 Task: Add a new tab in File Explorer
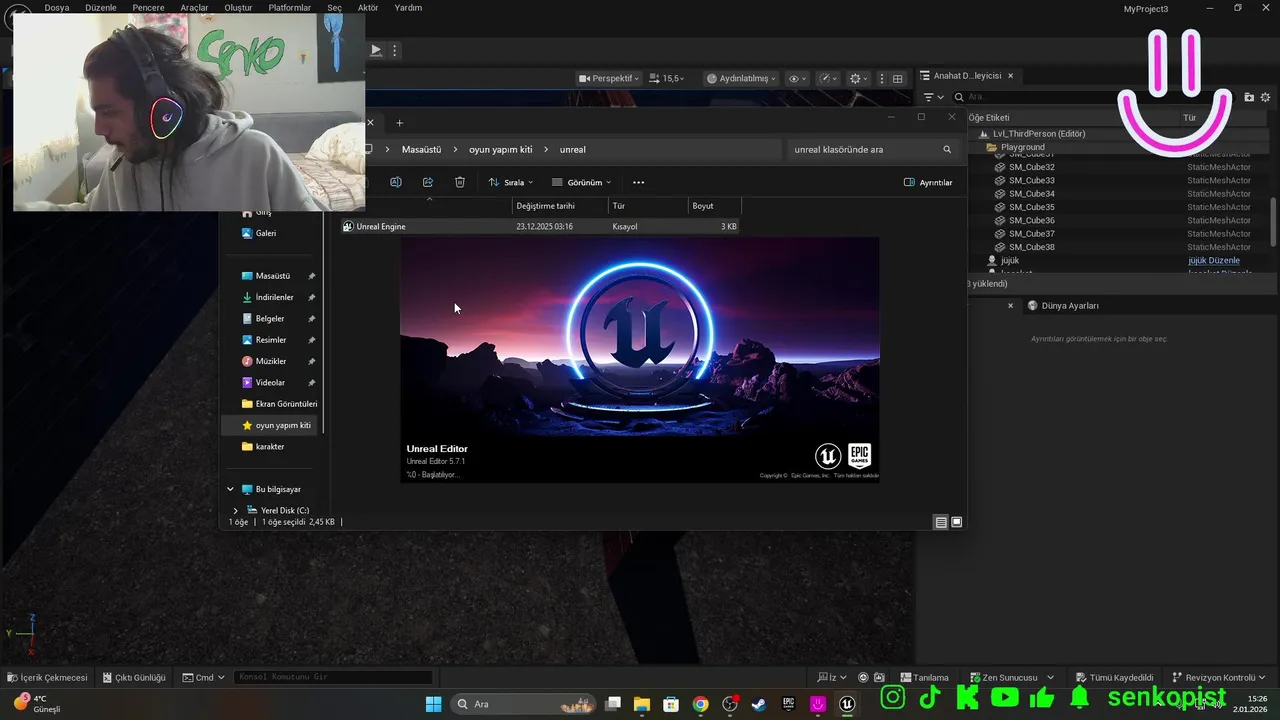click(x=399, y=123)
